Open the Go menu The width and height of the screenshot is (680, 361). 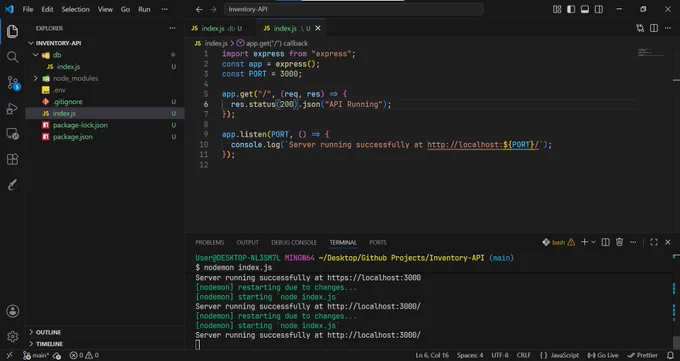(125, 9)
